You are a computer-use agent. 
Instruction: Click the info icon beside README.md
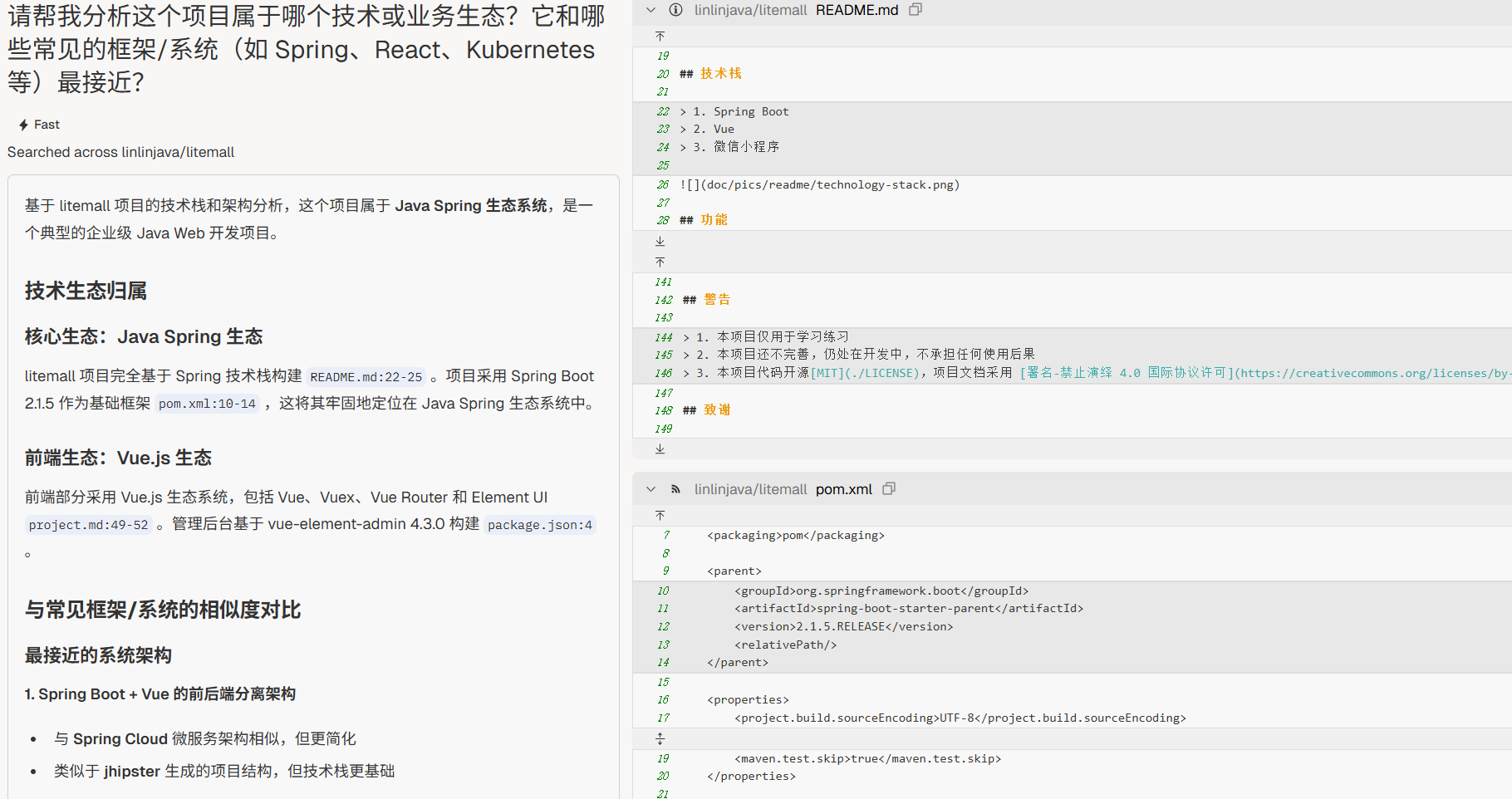coord(676,10)
